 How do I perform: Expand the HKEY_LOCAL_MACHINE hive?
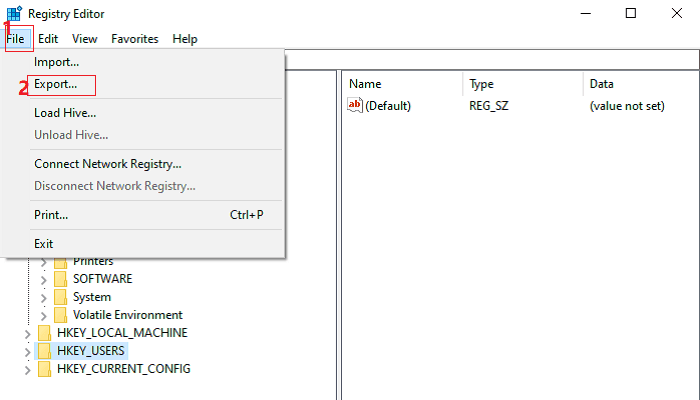tap(27, 334)
